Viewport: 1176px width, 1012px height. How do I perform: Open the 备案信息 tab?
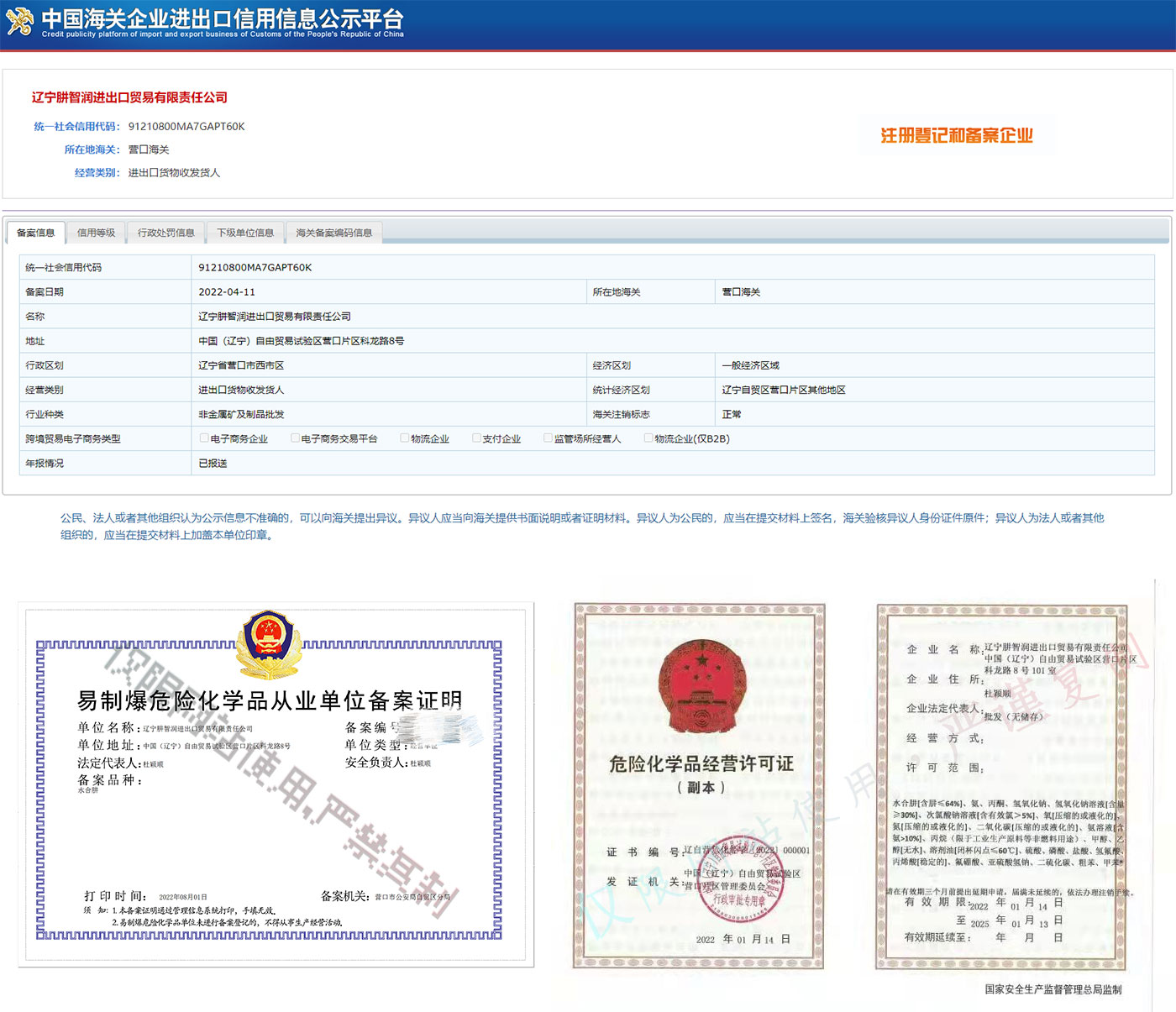click(36, 233)
